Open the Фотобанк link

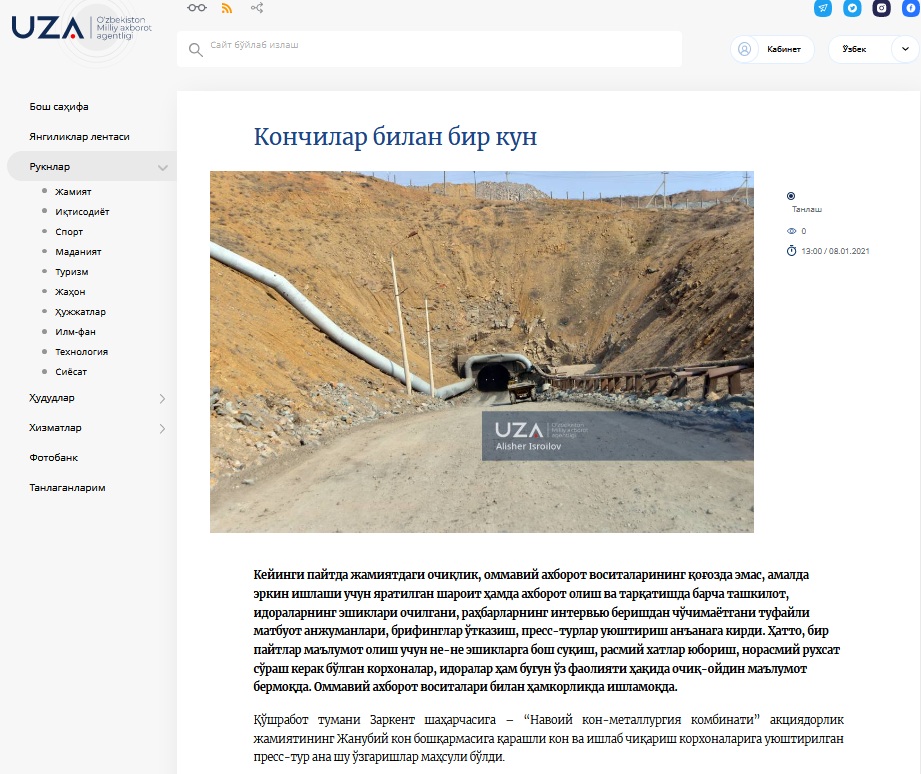53,457
